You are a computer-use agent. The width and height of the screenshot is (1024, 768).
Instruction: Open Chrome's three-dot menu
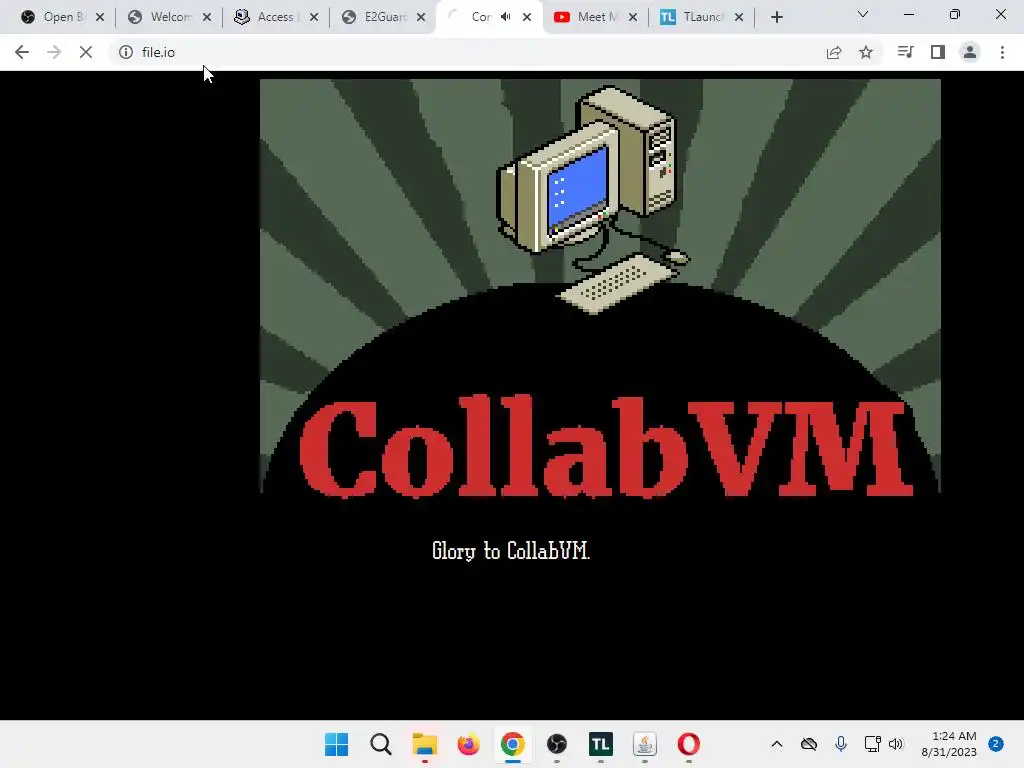[x=1002, y=52]
